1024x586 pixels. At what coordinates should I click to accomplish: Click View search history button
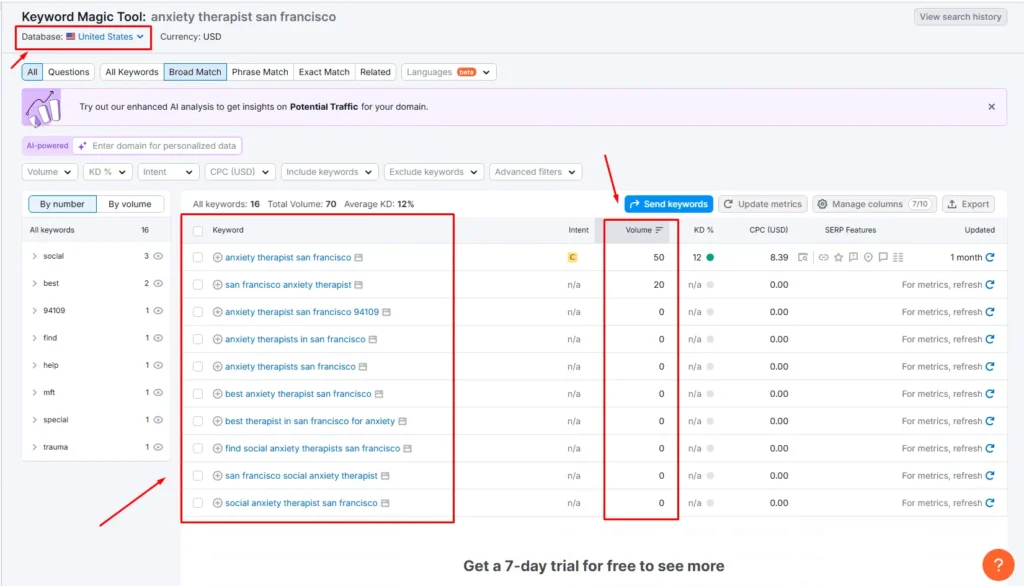point(960,17)
